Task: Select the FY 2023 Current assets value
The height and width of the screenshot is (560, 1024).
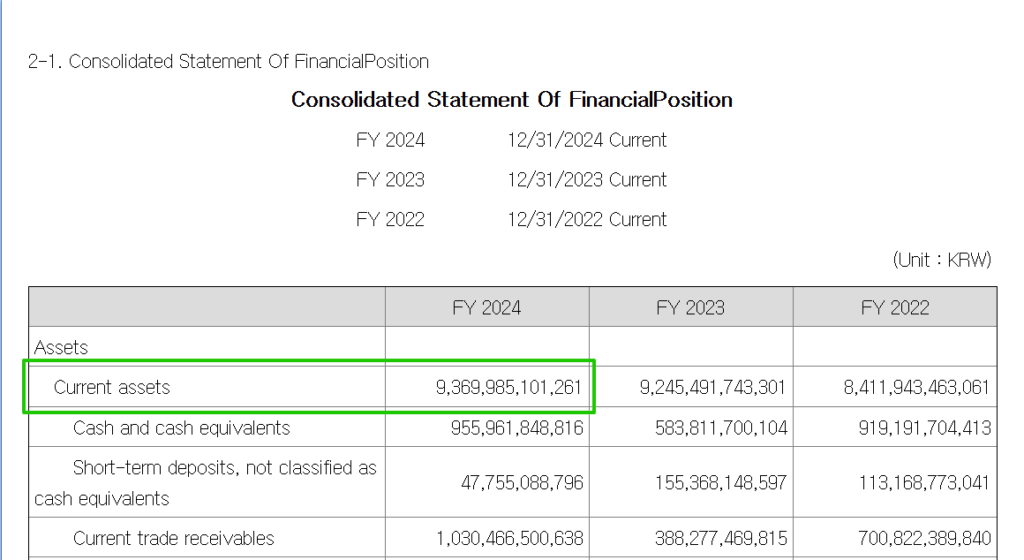Action: pos(713,387)
